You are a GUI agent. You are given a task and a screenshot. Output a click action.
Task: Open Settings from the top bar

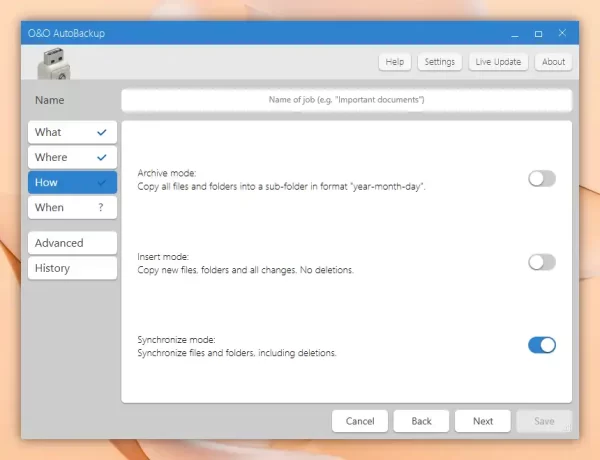pos(440,62)
